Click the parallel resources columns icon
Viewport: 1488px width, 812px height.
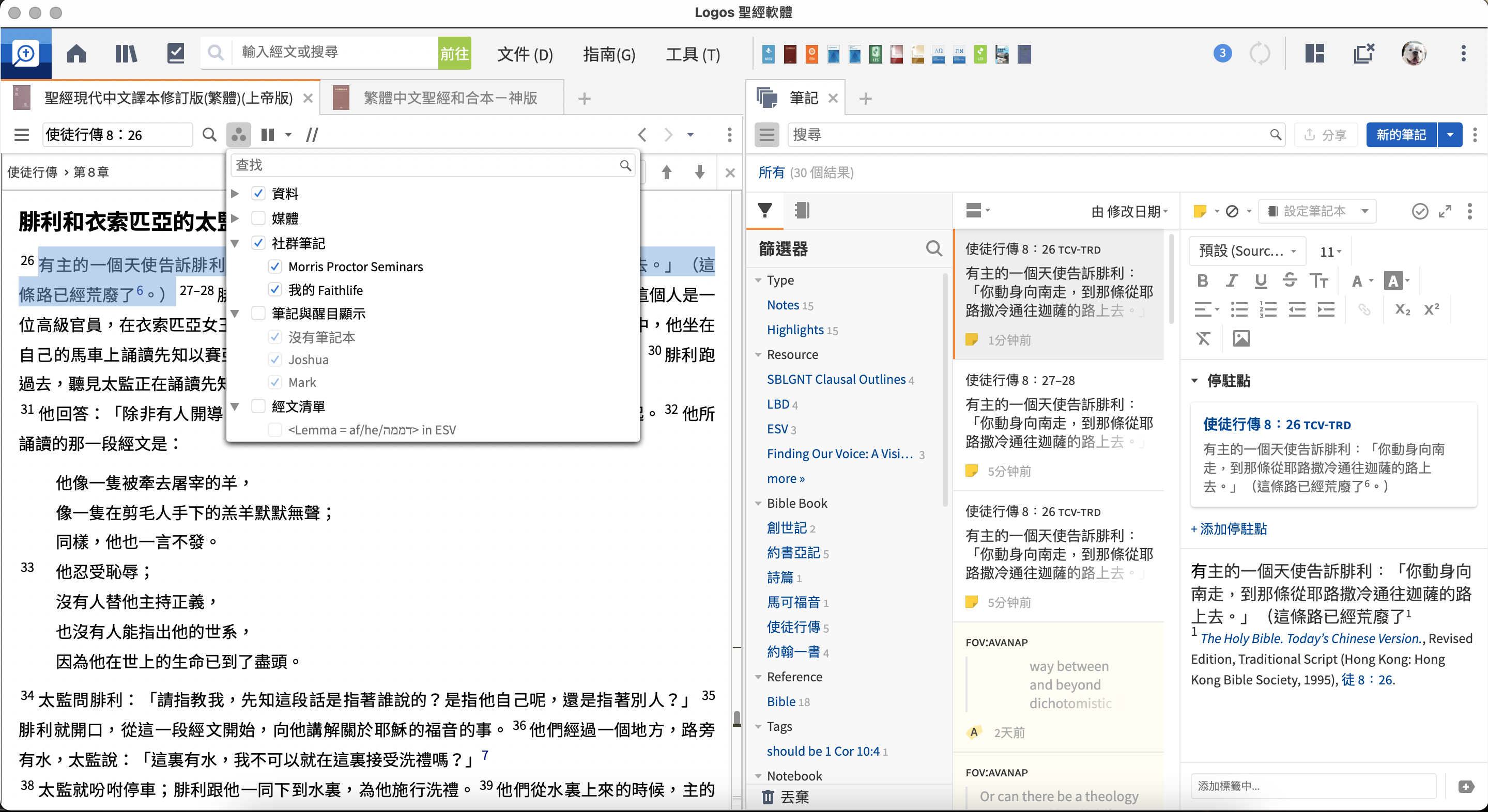(267, 134)
